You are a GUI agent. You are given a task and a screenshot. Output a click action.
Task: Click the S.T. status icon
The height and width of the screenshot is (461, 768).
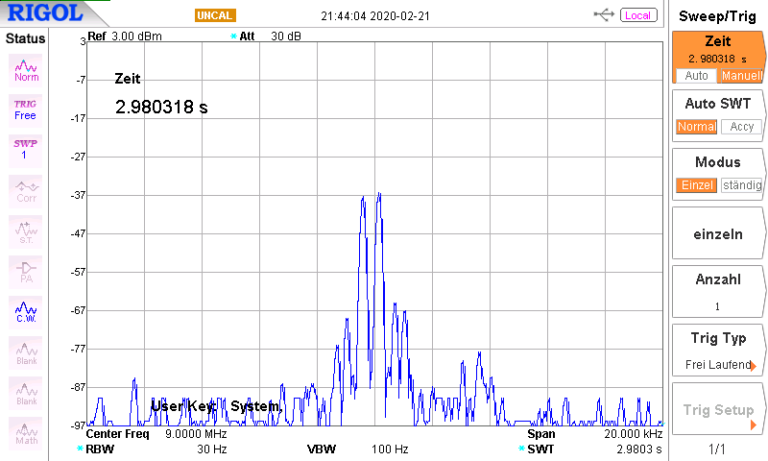[x=26, y=231]
